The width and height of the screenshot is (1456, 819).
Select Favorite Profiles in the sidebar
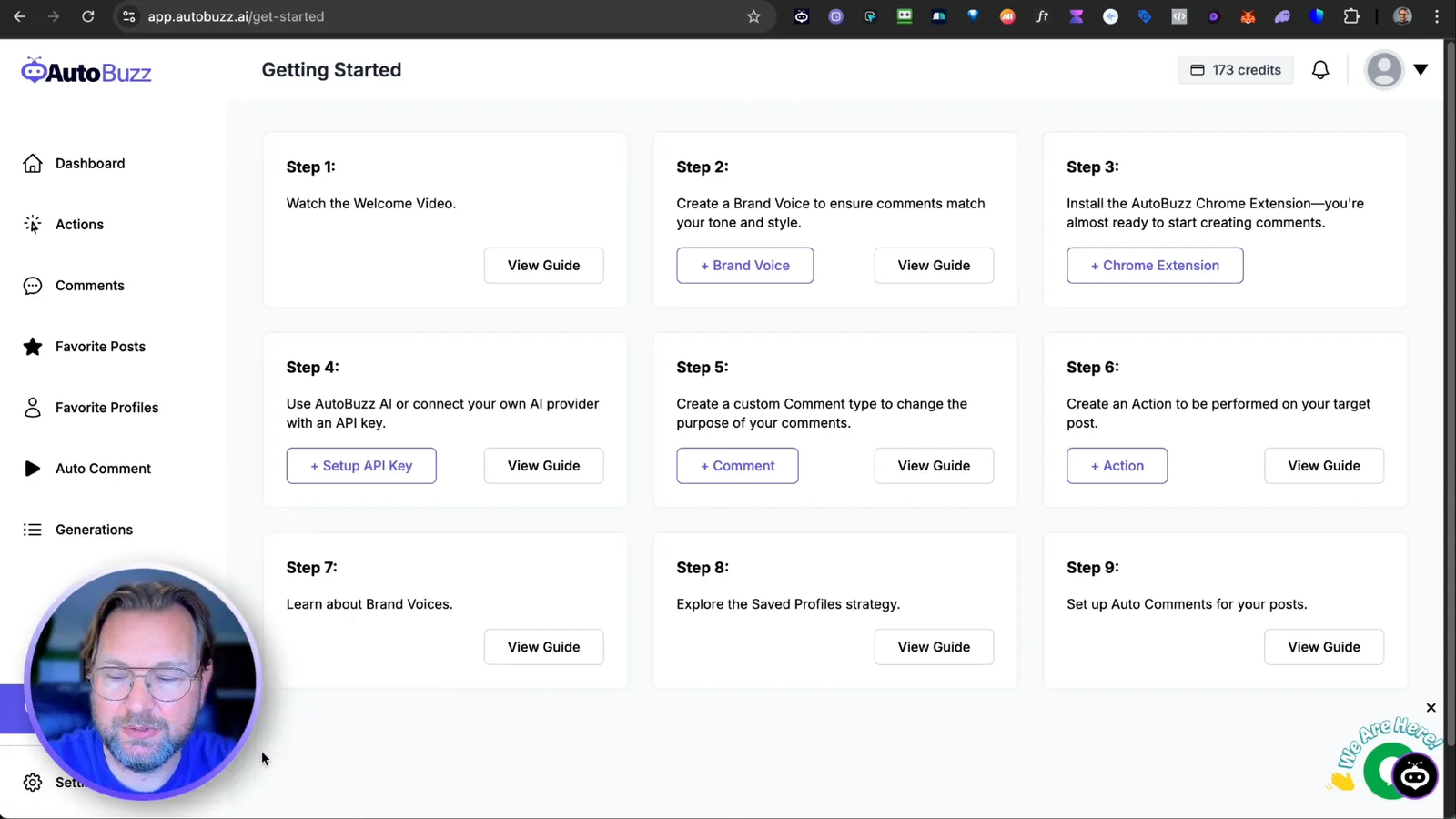point(106,408)
